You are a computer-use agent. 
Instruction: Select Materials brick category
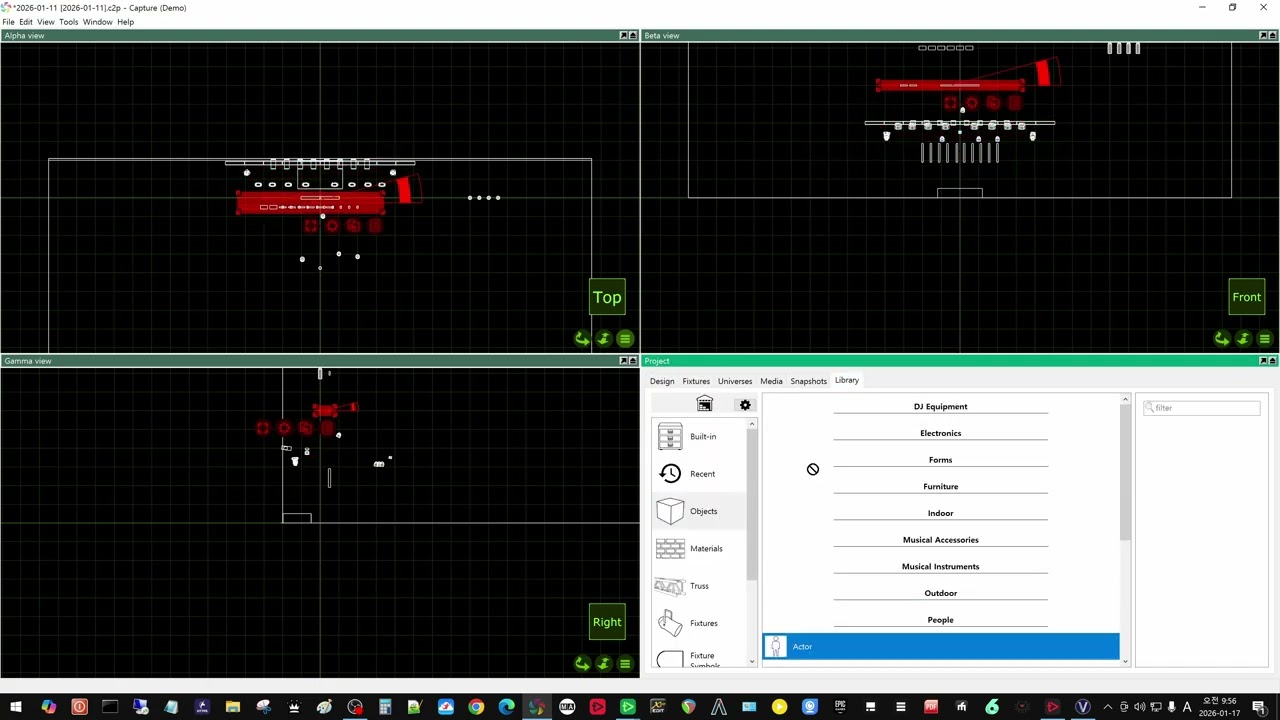[x=700, y=548]
